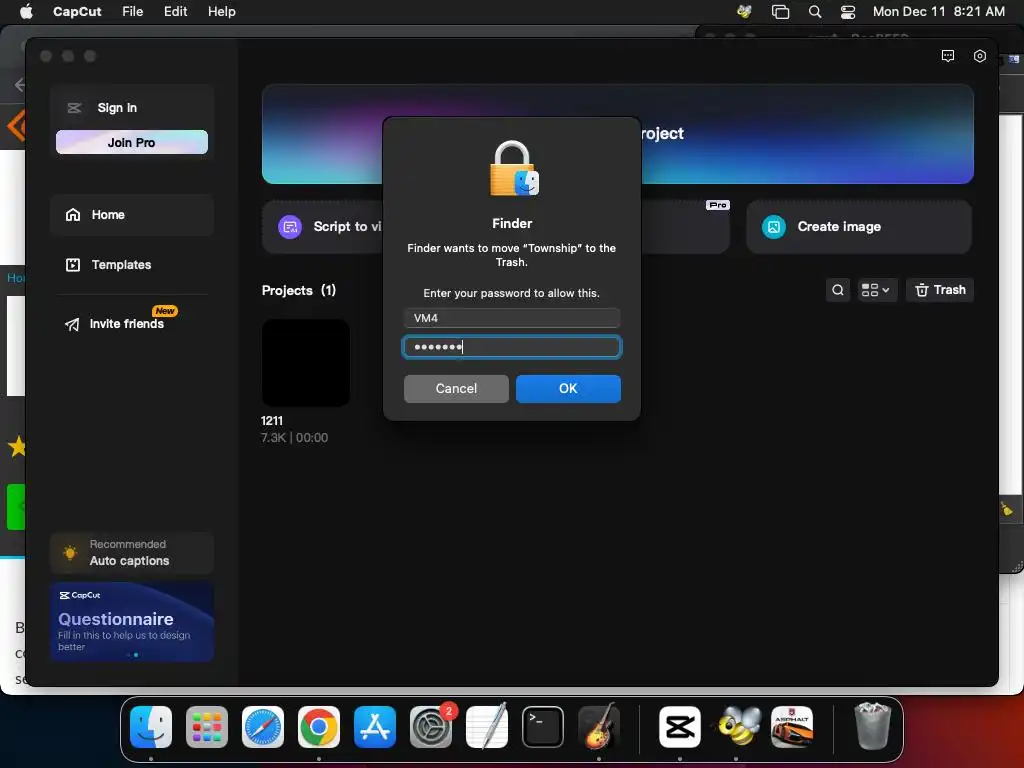
Task: Open Spotlight search in menu bar
Action: click(x=815, y=11)
